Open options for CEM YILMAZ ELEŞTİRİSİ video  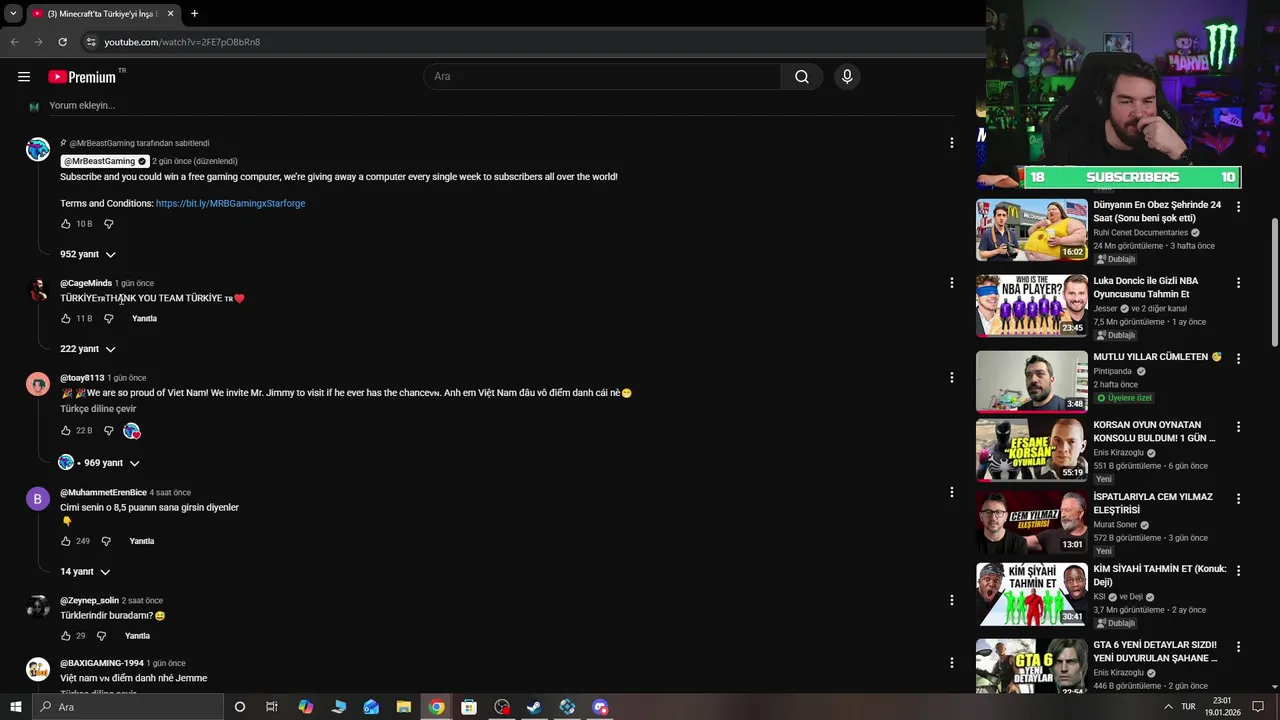point(1238,499)
